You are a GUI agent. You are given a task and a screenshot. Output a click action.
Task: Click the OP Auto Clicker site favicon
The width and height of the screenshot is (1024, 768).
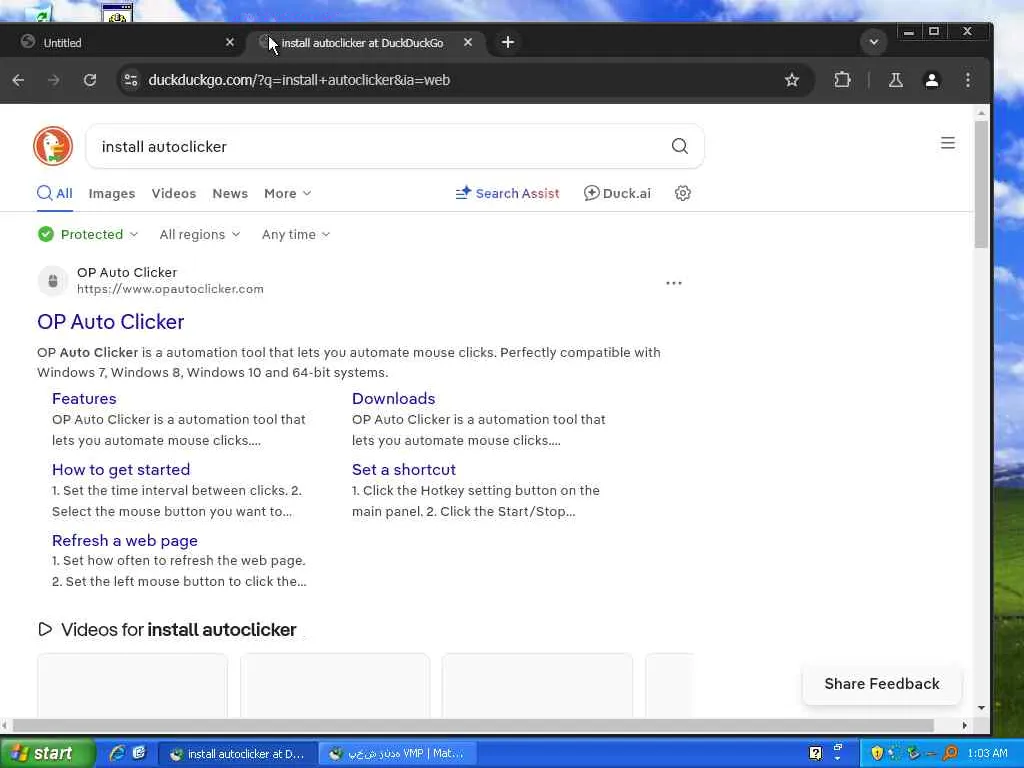coord(53,281)
